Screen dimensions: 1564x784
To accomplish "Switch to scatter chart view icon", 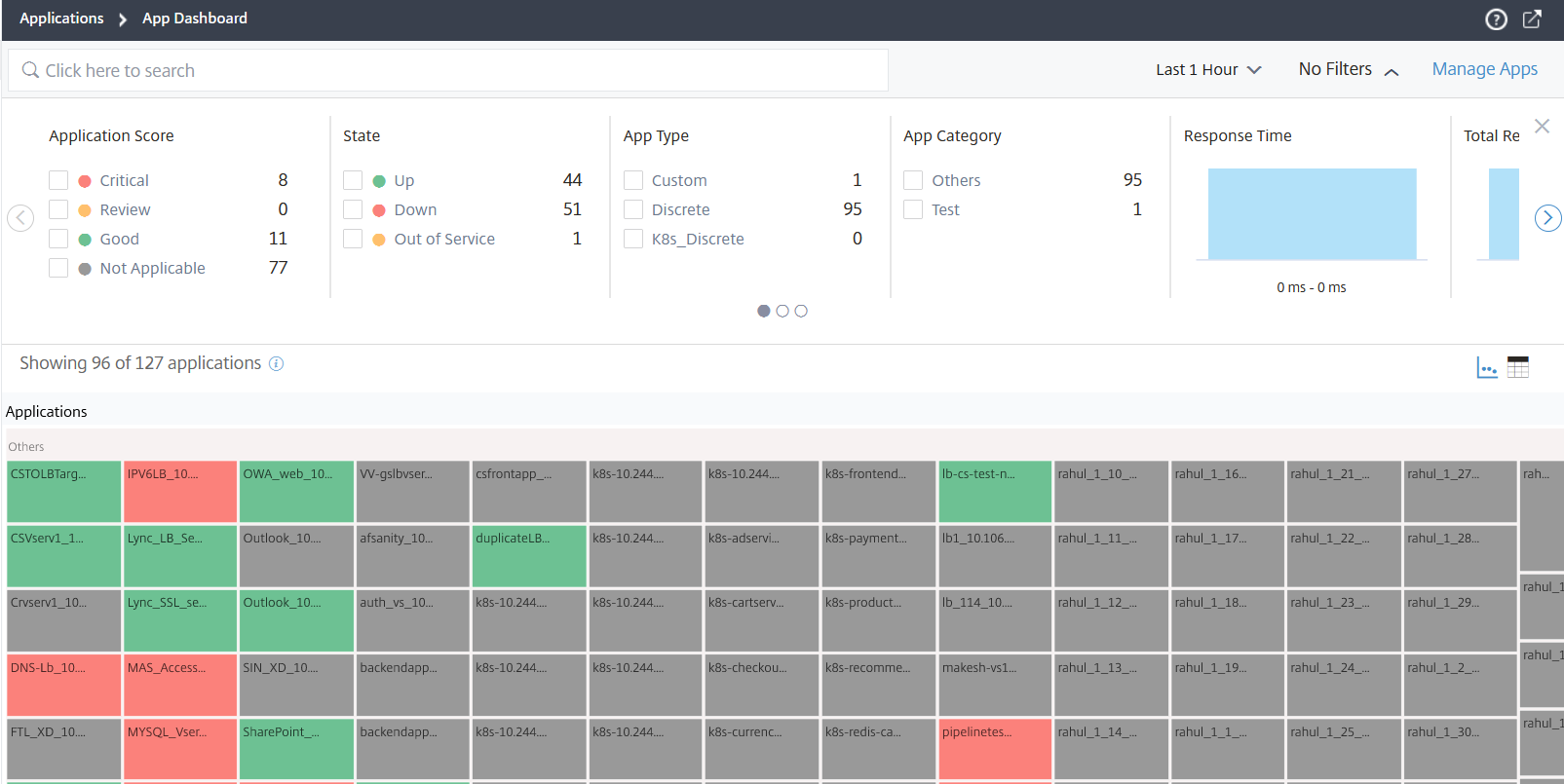I will pos(1487,367).
